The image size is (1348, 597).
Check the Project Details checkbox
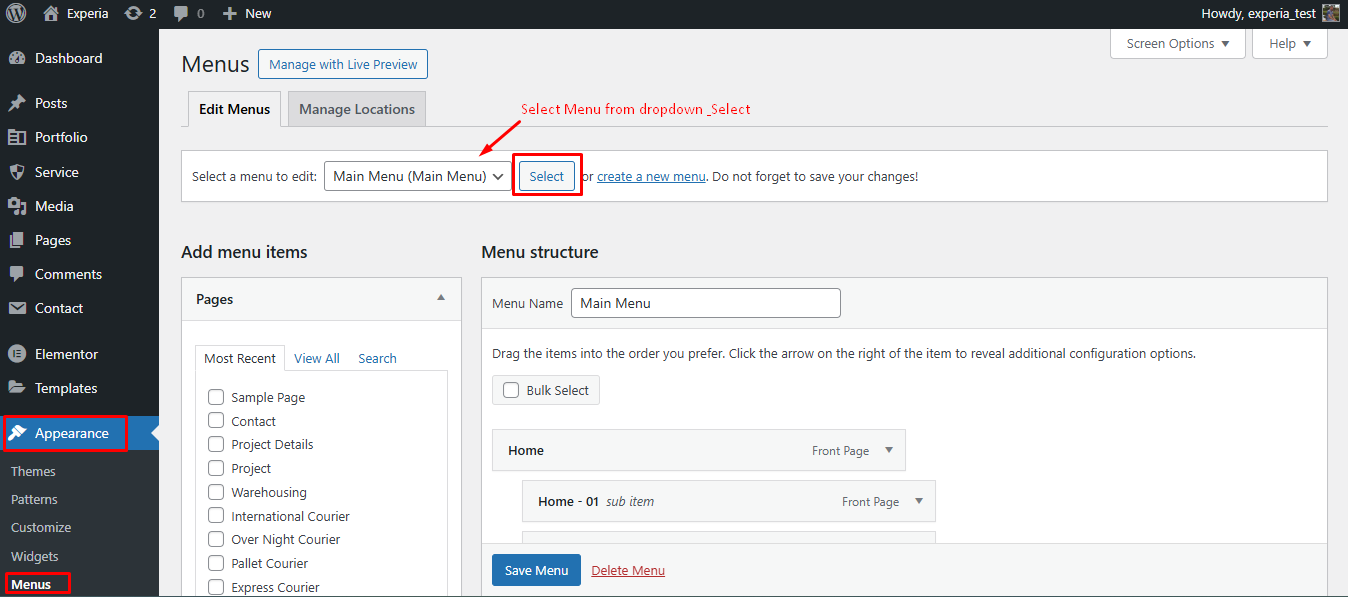[216, 443]
